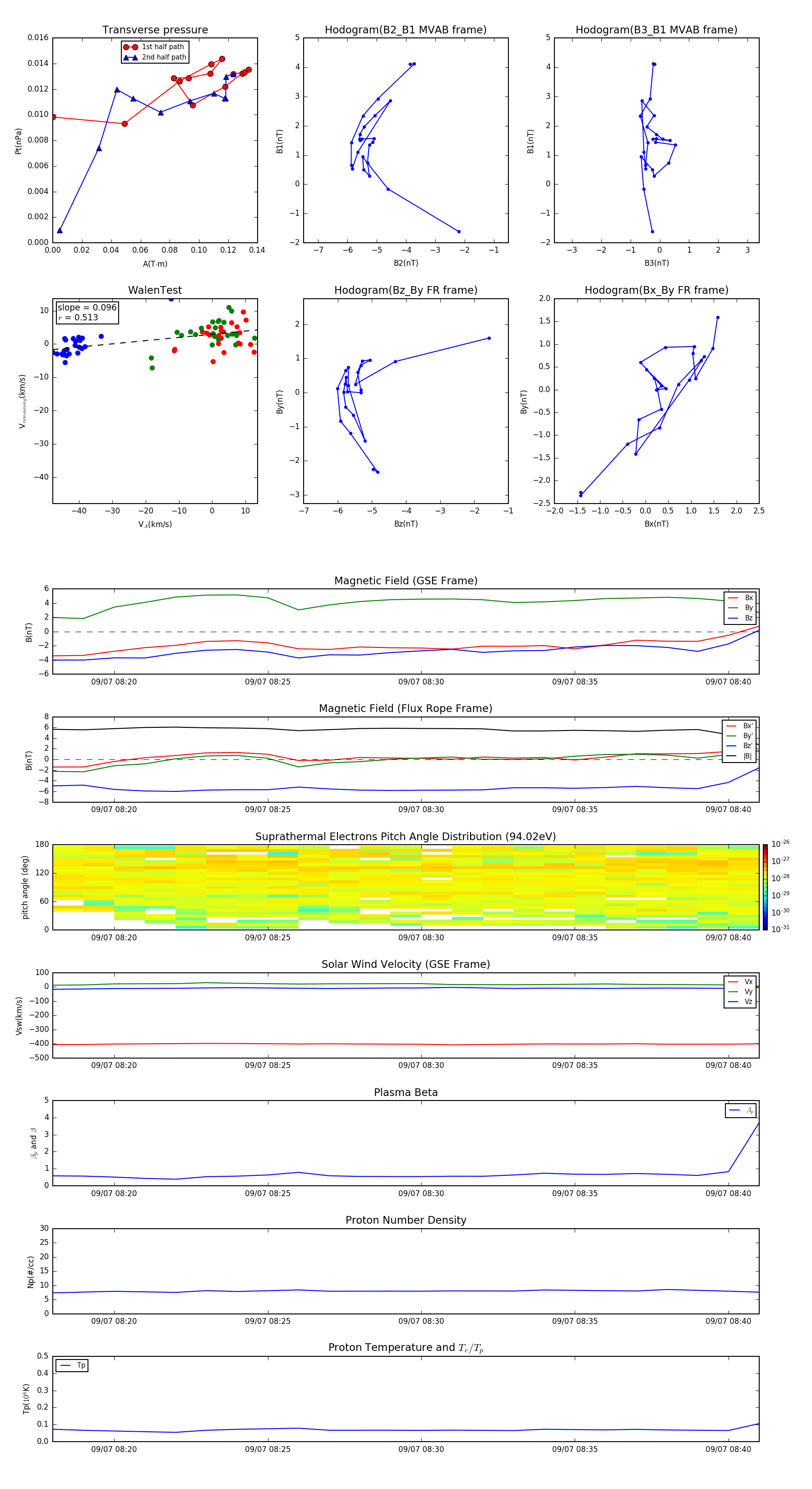Click the "pitch angle (deg)" axis label
Screen dimensions: 812x1489
(x=25, y=887)
